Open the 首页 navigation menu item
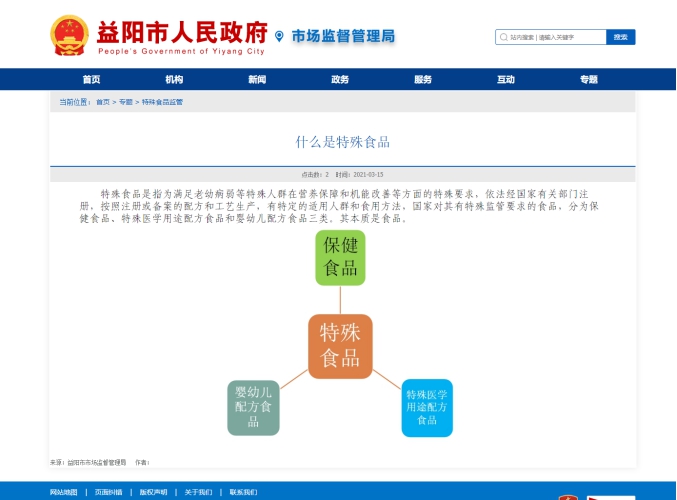 91,80
